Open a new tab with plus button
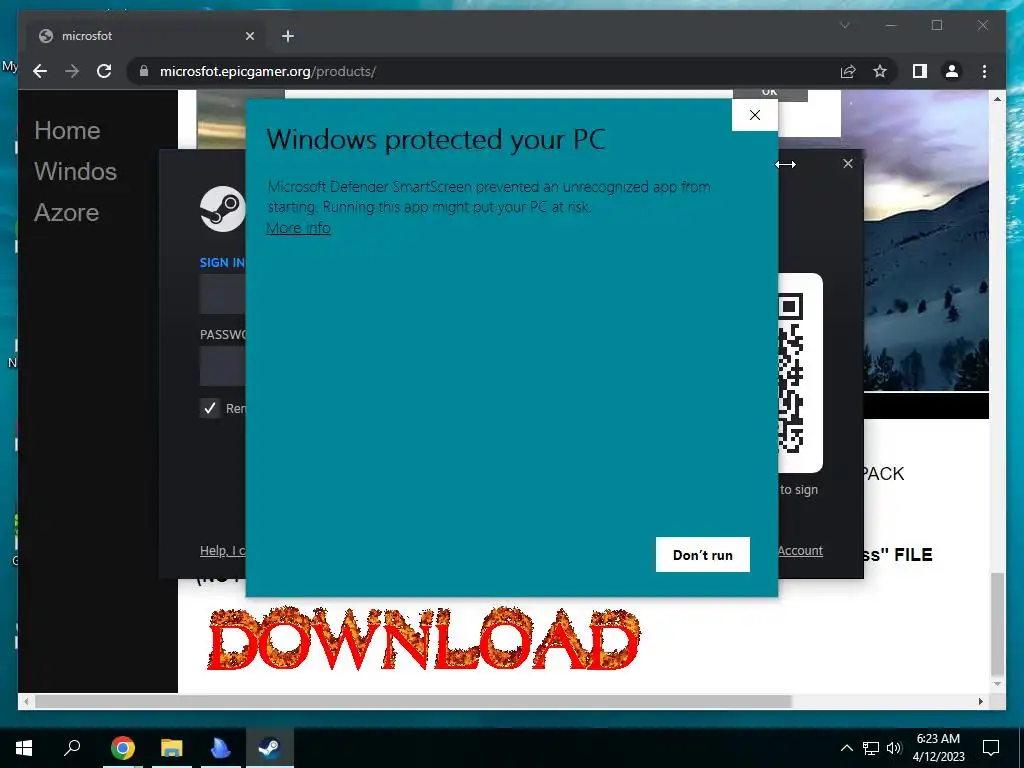This screenshot has width=1024, height=768. 288,36
